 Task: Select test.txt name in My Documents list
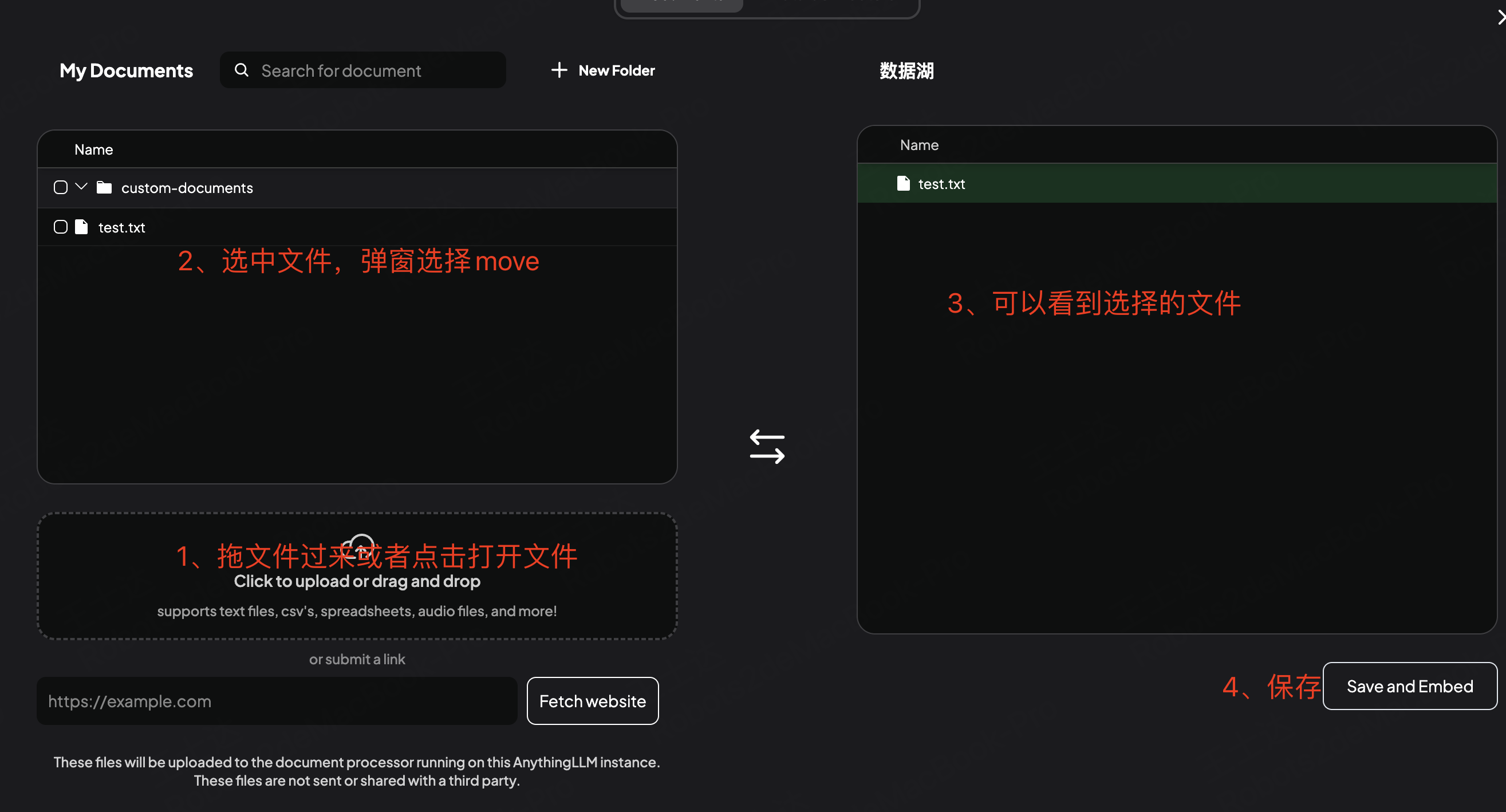point(121,227)
